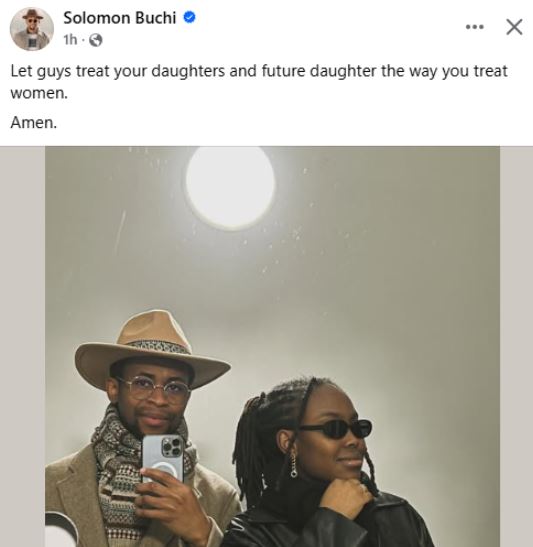Click the post text about treating daughters
533x547 pixels.
(258, 82)
